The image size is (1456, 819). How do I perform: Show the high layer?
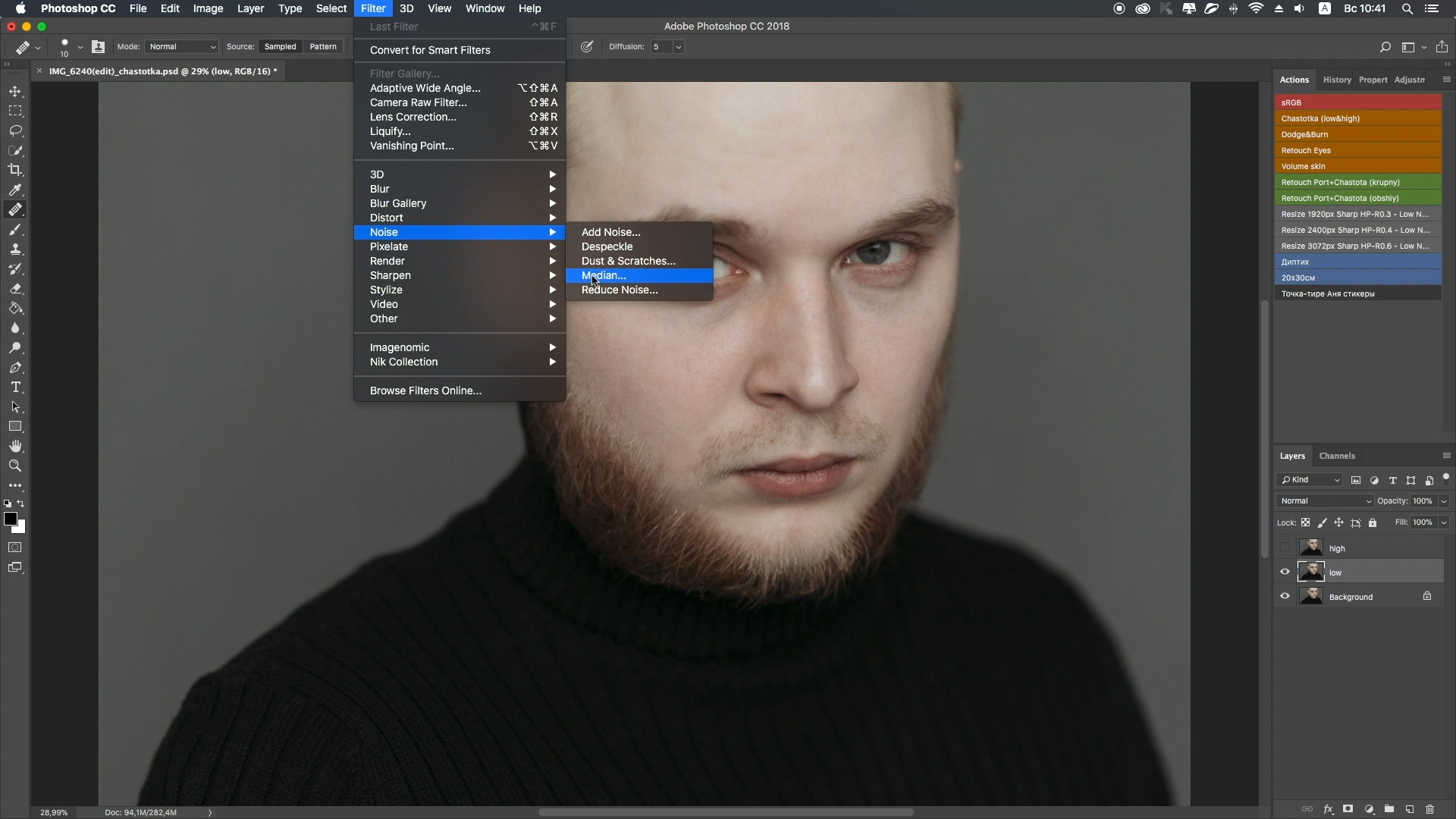1285,548
